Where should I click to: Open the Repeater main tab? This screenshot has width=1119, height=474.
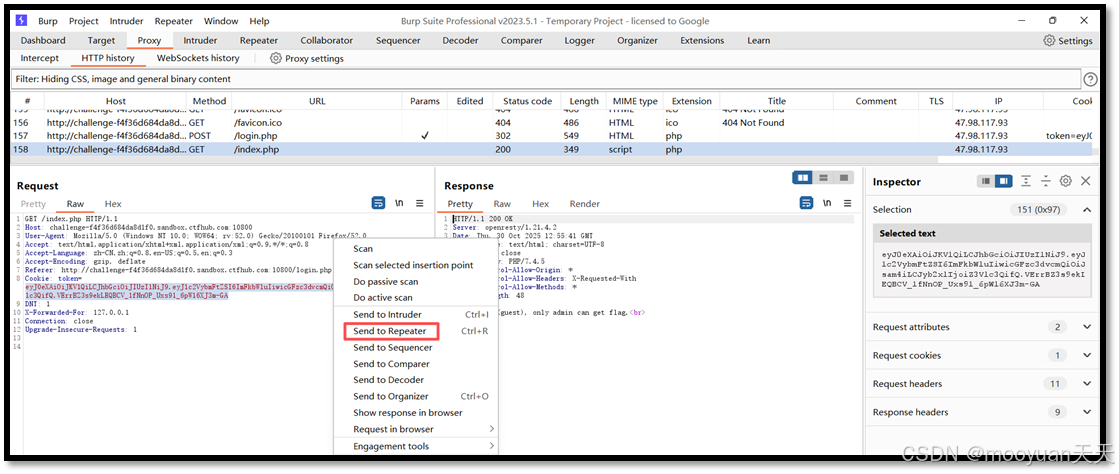pos(259,41)
